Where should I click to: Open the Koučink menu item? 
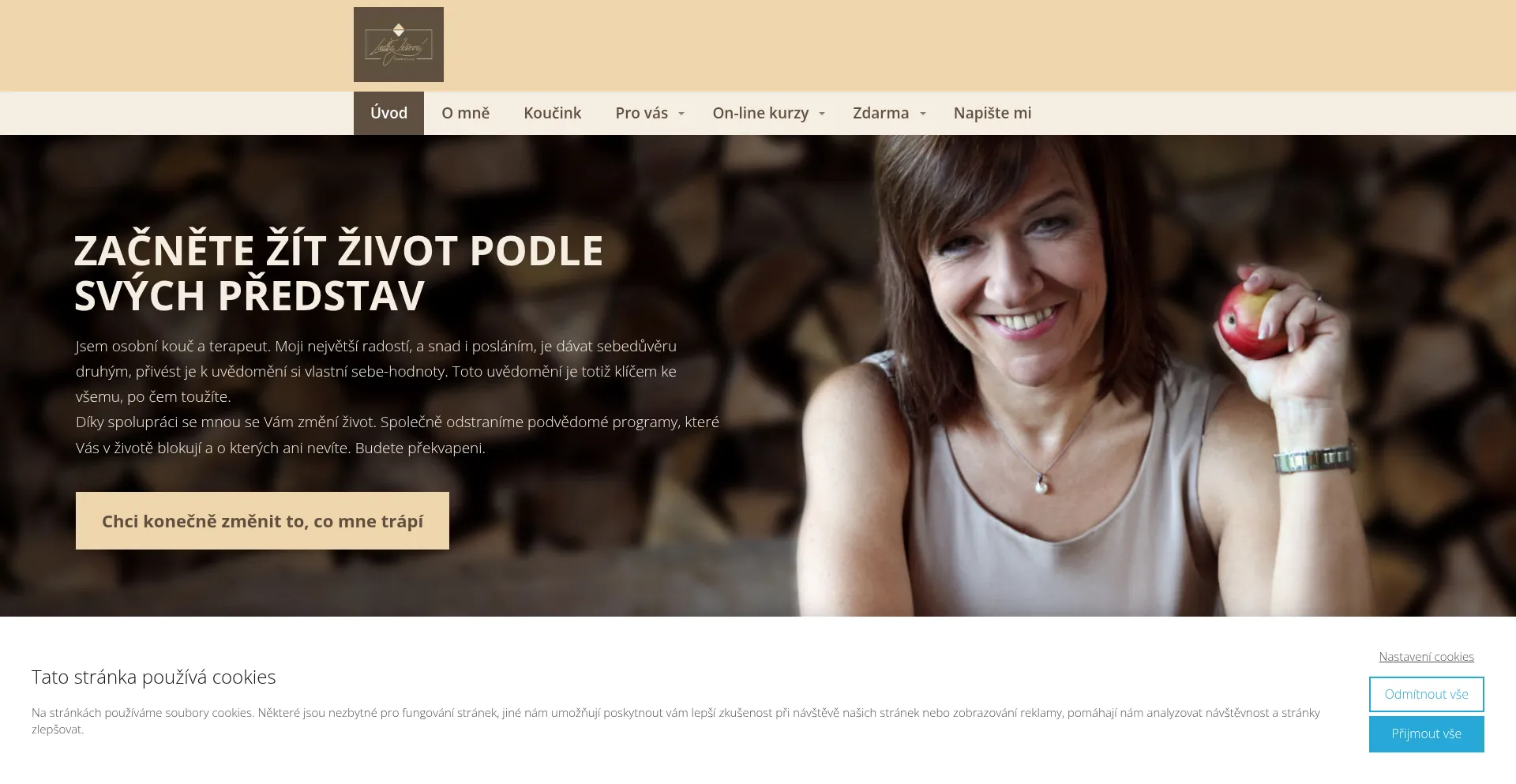tap(552, 113)
